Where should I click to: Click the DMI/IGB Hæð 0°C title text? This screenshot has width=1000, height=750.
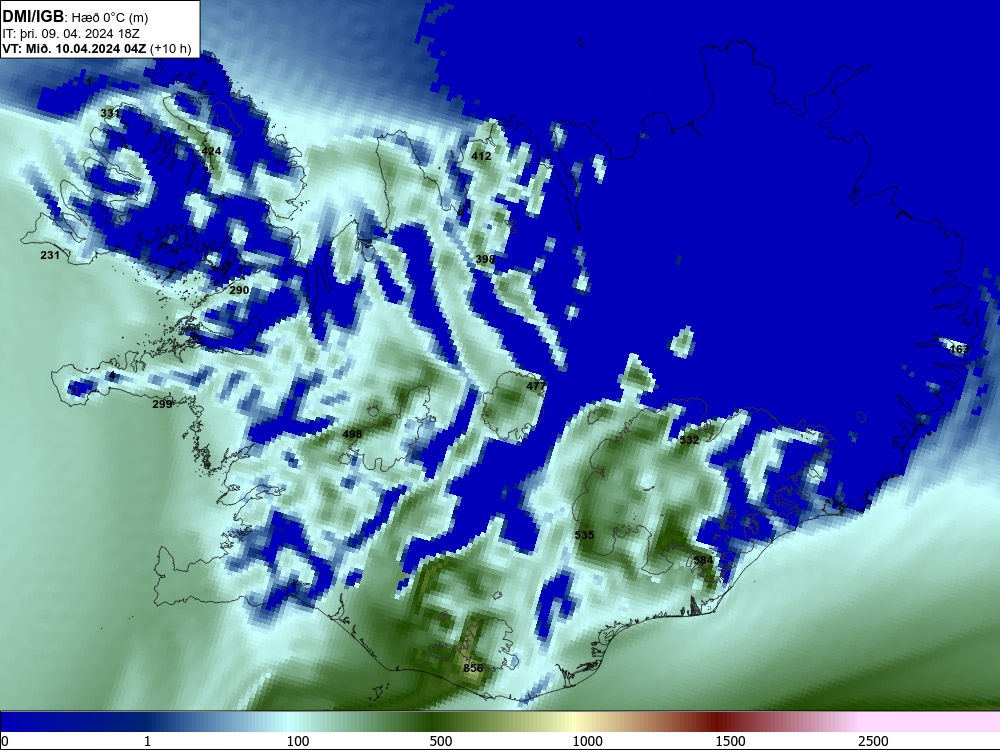[x=75, y=17]
